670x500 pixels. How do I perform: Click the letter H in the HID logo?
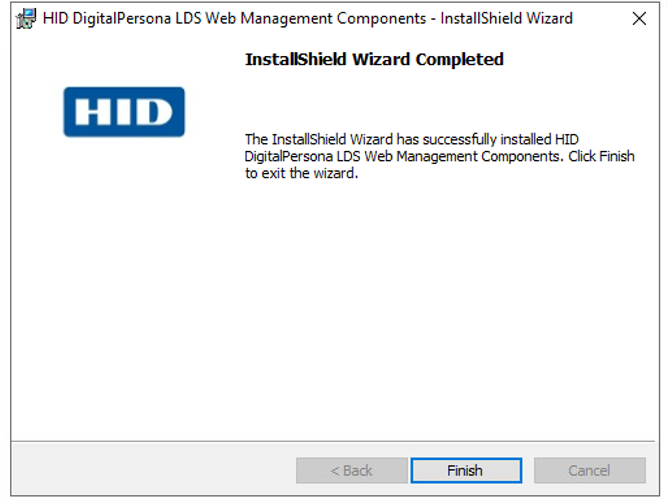(x=91, y=112)
